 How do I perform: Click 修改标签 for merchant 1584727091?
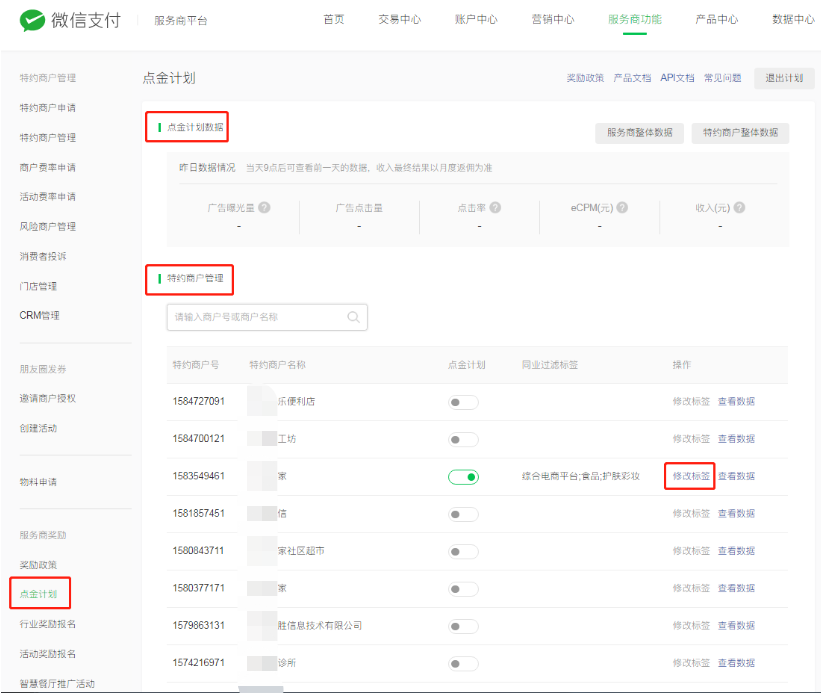[691, 401]
